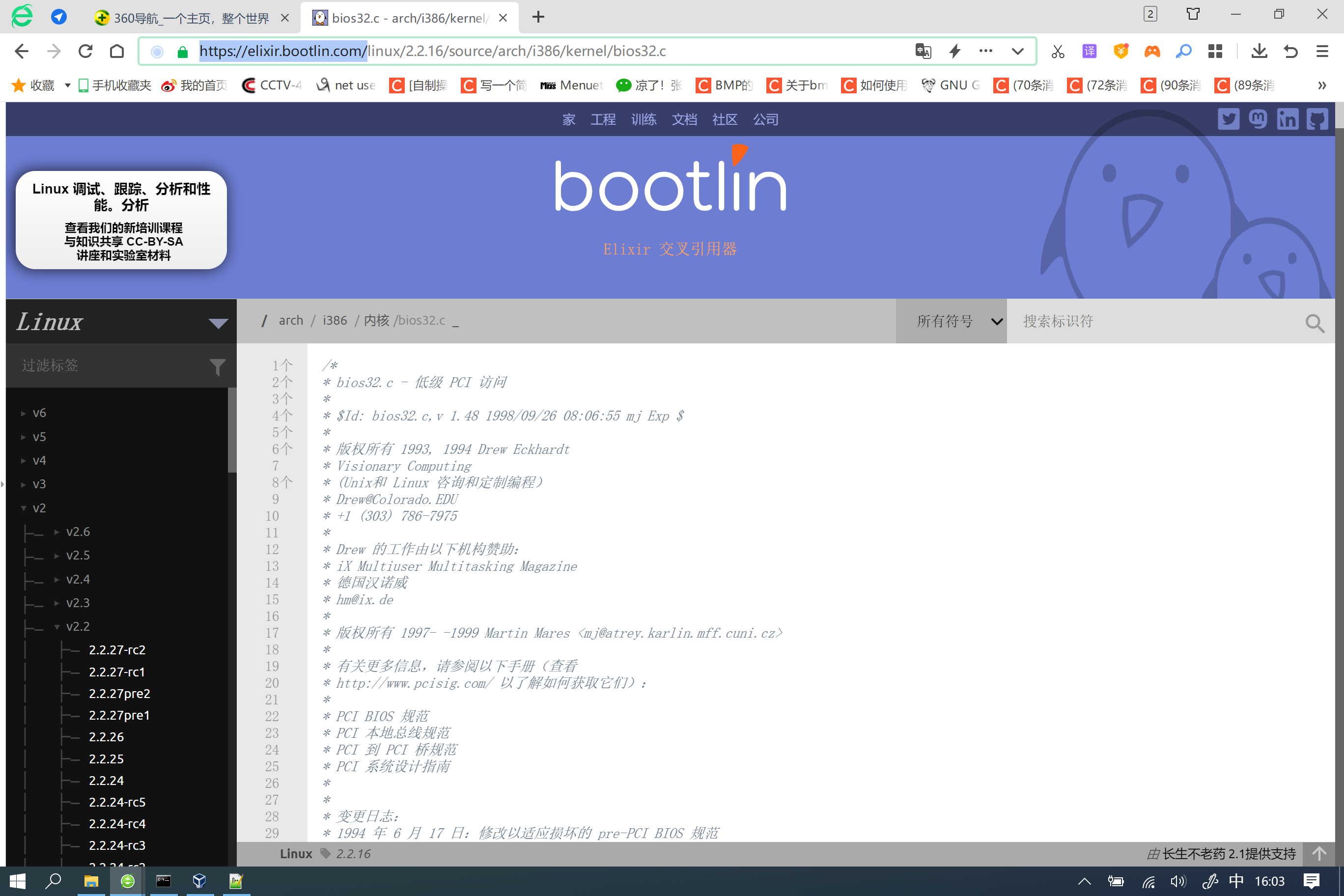Viewport: 1344px width, 896px height.
Task: Click the i386 breadcrumb link
Action: [x=335, y=320]
